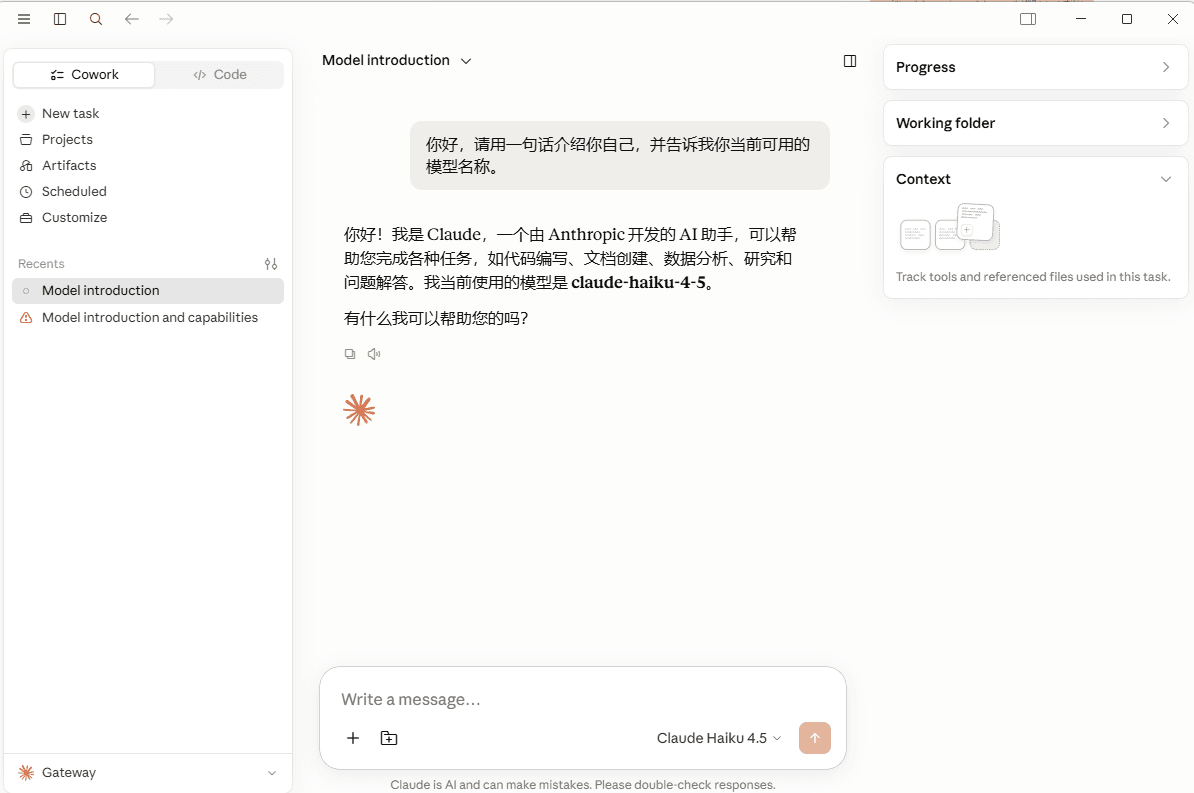Toggle the right panel icon in title bar

coord(1028,19)
